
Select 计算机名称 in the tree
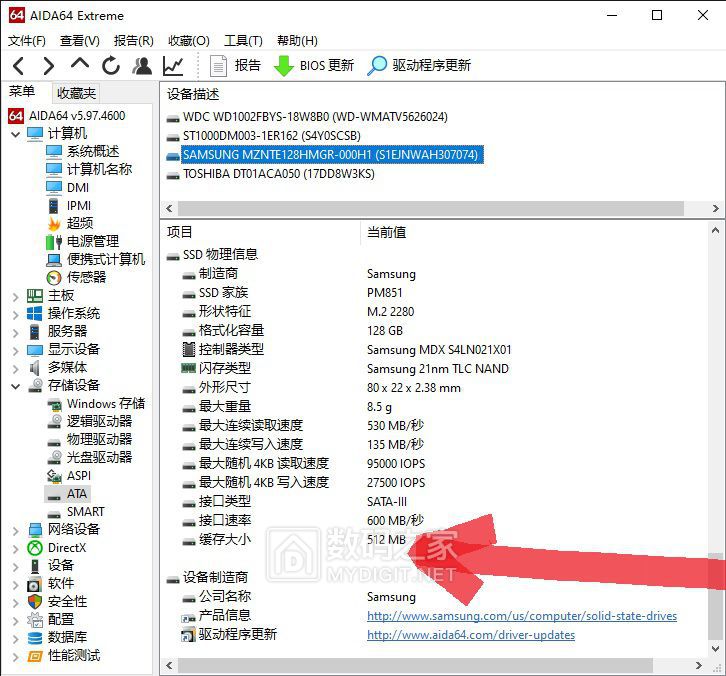click(x=99, y=169)
